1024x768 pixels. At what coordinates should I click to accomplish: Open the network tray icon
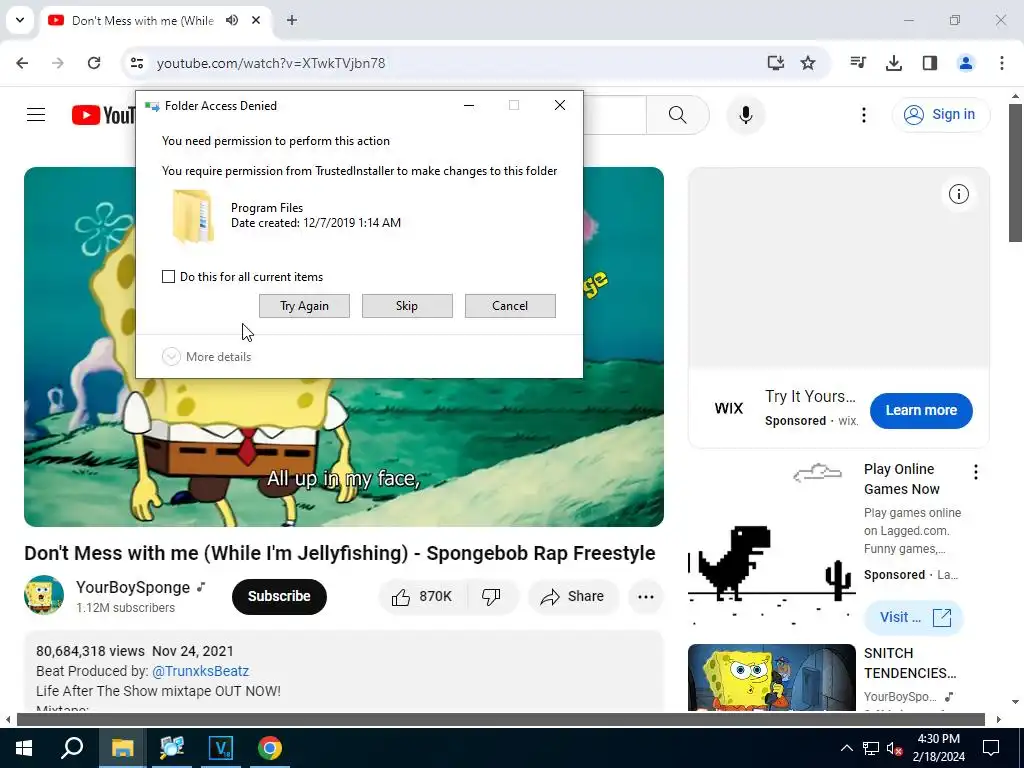coord(871,748)
